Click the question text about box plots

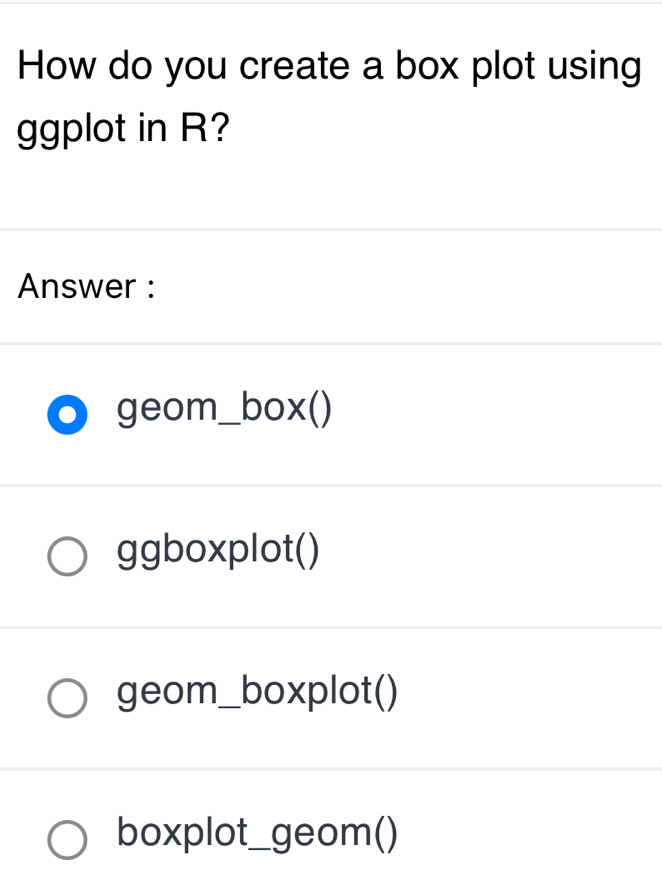330,67
